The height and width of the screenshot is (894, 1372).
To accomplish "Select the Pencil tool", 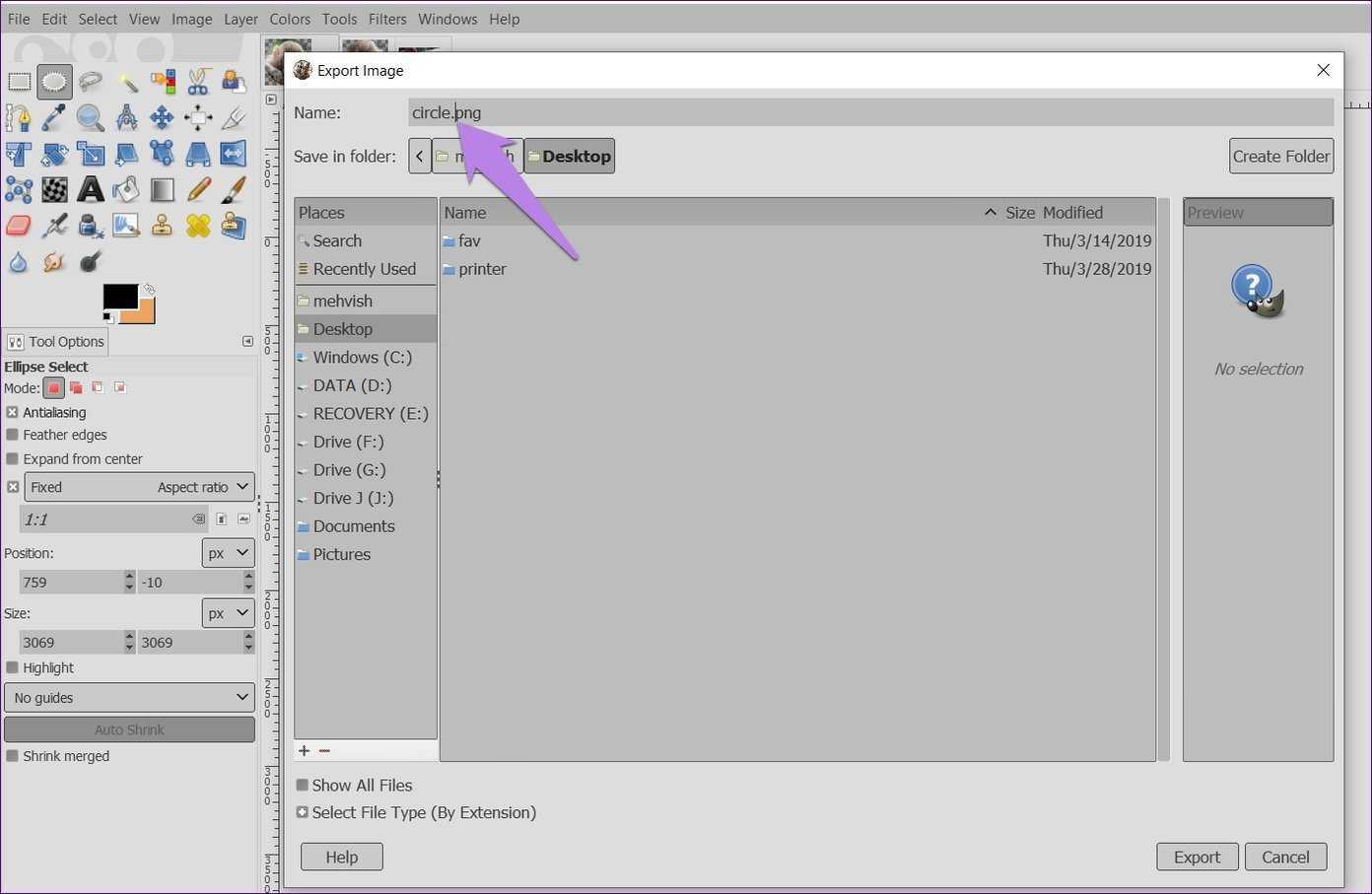I will coord(198,189).
